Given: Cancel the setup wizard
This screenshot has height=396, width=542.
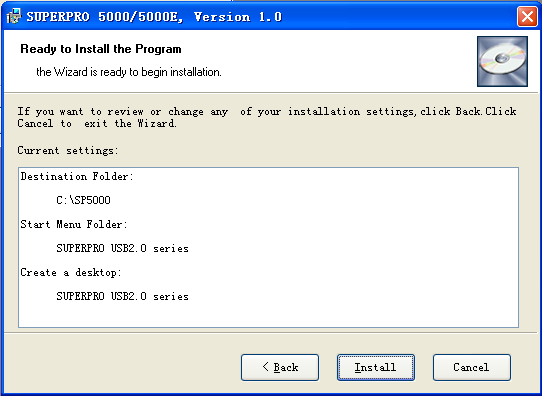Looking at the screenshot, I should tap(472, 367).
